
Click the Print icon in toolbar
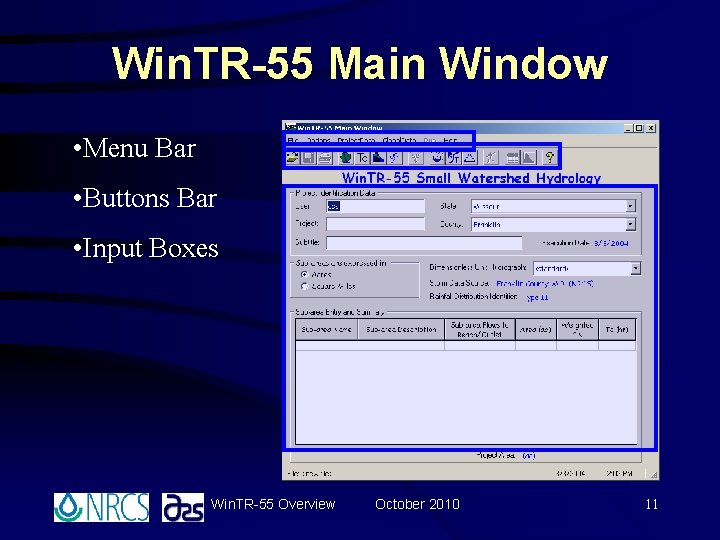[x=325, y=158]
